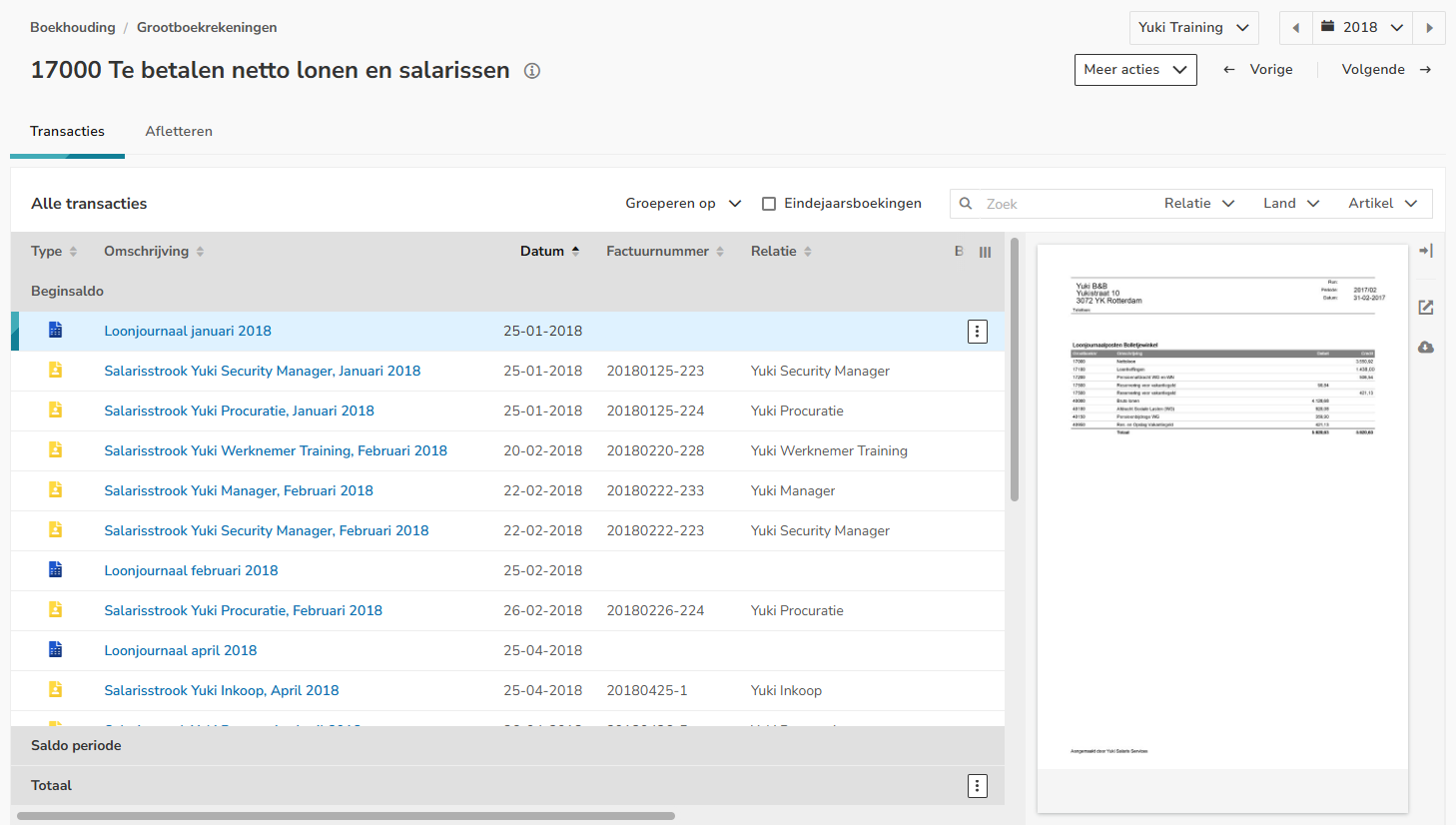Image resolution: width=1456 pixels, height=825 pixels.
Task: Click the horizontal scrollbar below the table
Action: pos(346,816)
